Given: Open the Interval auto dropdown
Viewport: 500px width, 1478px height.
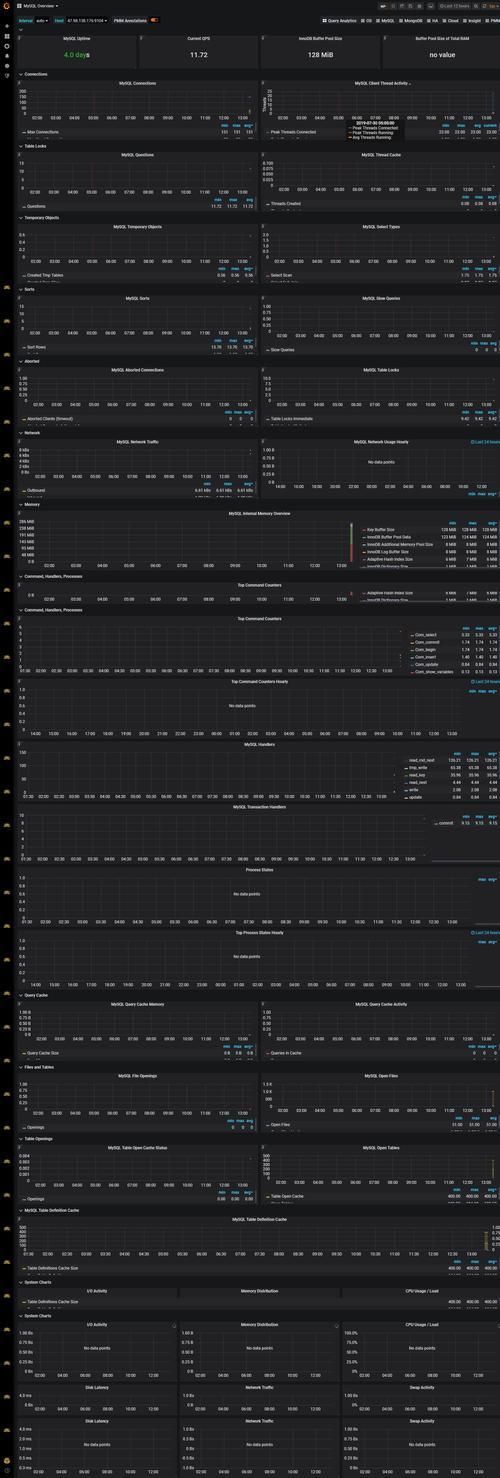Looking at the screenshot, I should pos(41,20).
